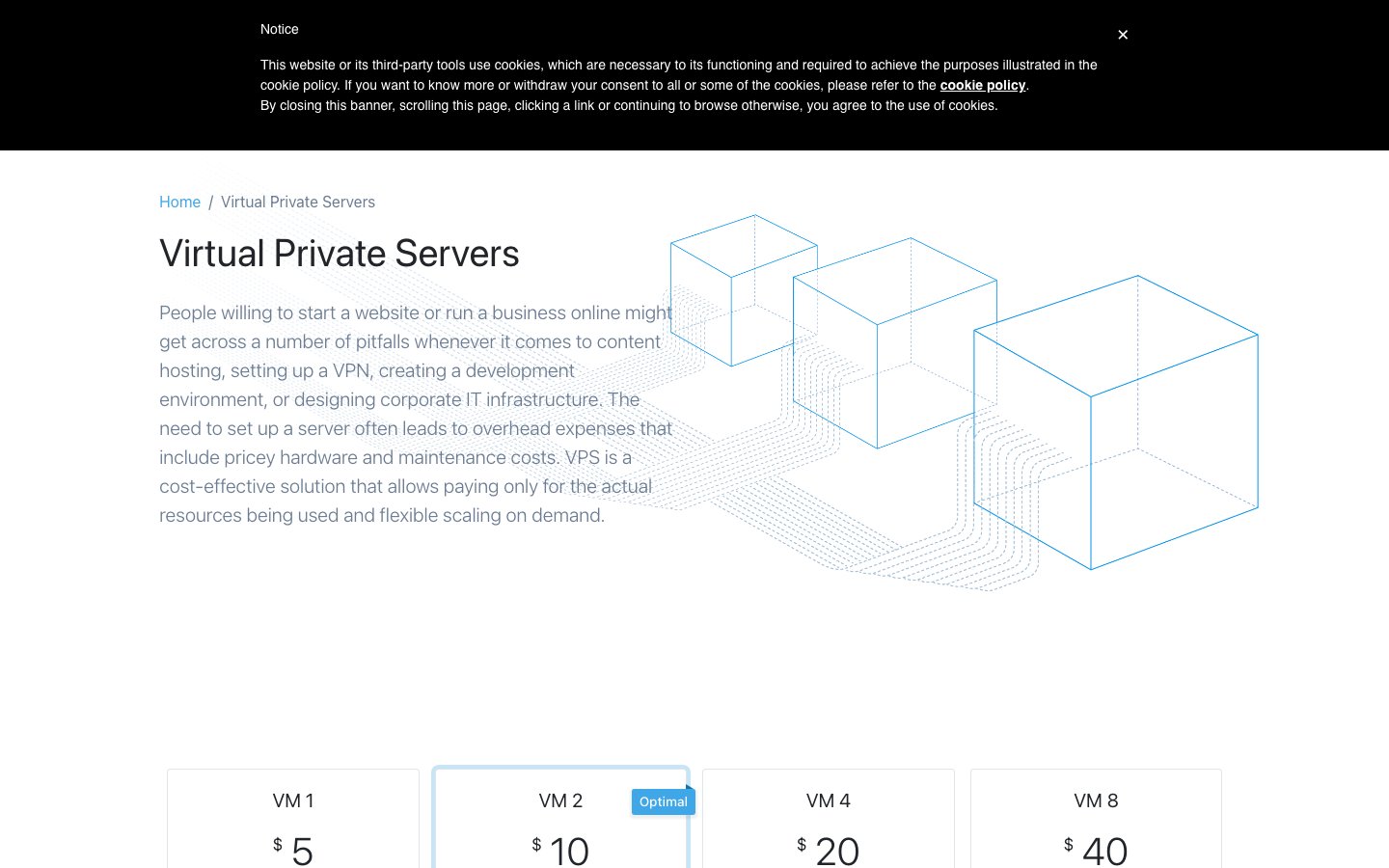Image resolution: width=1389 pixels, height=868 pixels.
Task: Click the Notice title in cookie banner
Action: click(x=280, y=29)
